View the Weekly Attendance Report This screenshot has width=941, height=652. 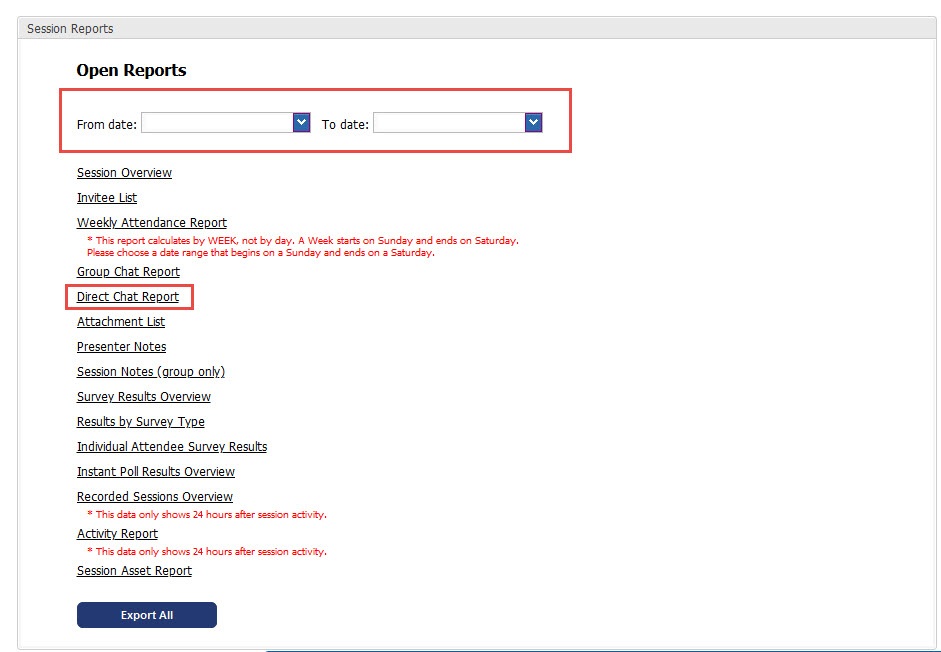click(152, 223)
